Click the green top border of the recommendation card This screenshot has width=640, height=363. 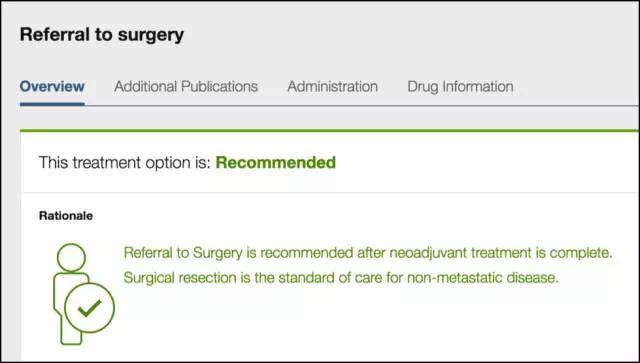point(329,131)
